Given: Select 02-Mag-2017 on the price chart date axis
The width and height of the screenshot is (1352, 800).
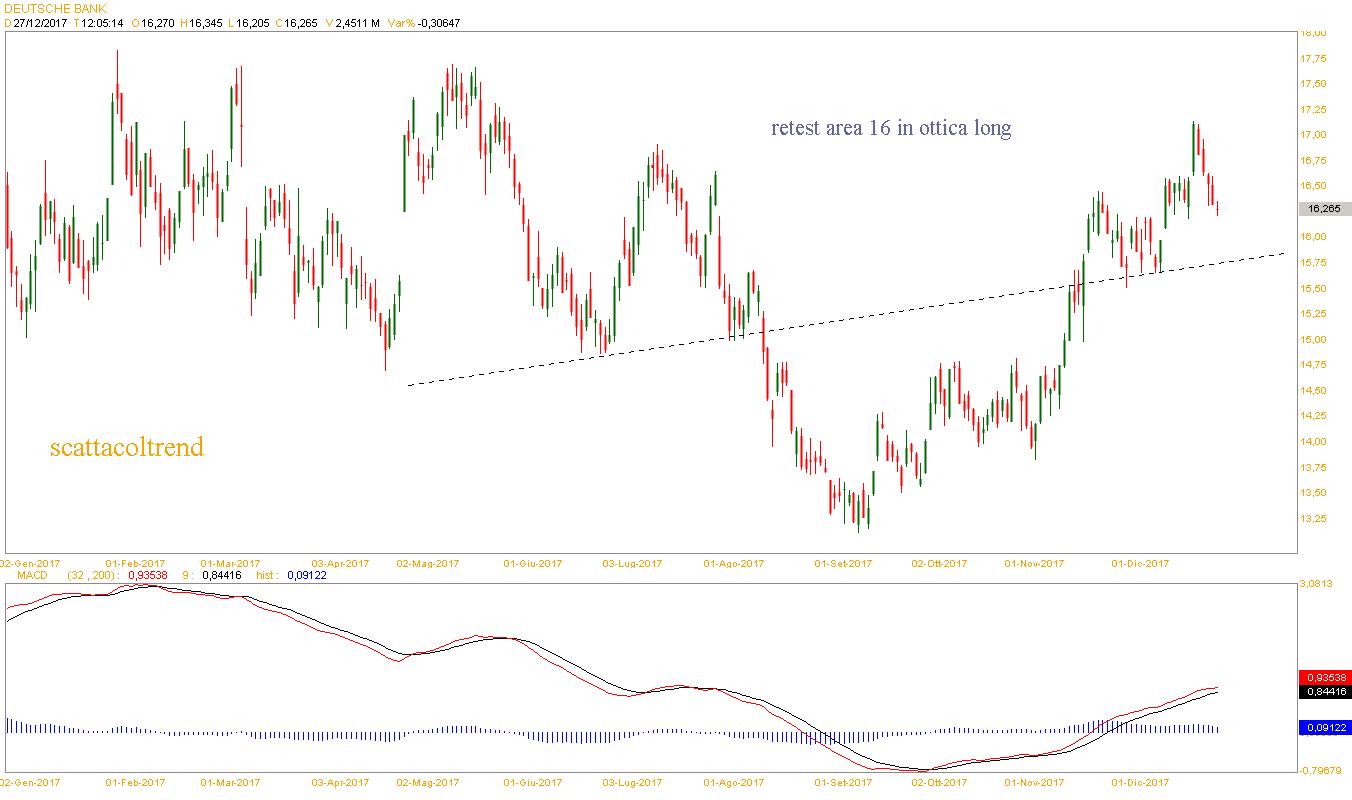Looking at the screenshot, I should 428,564.
